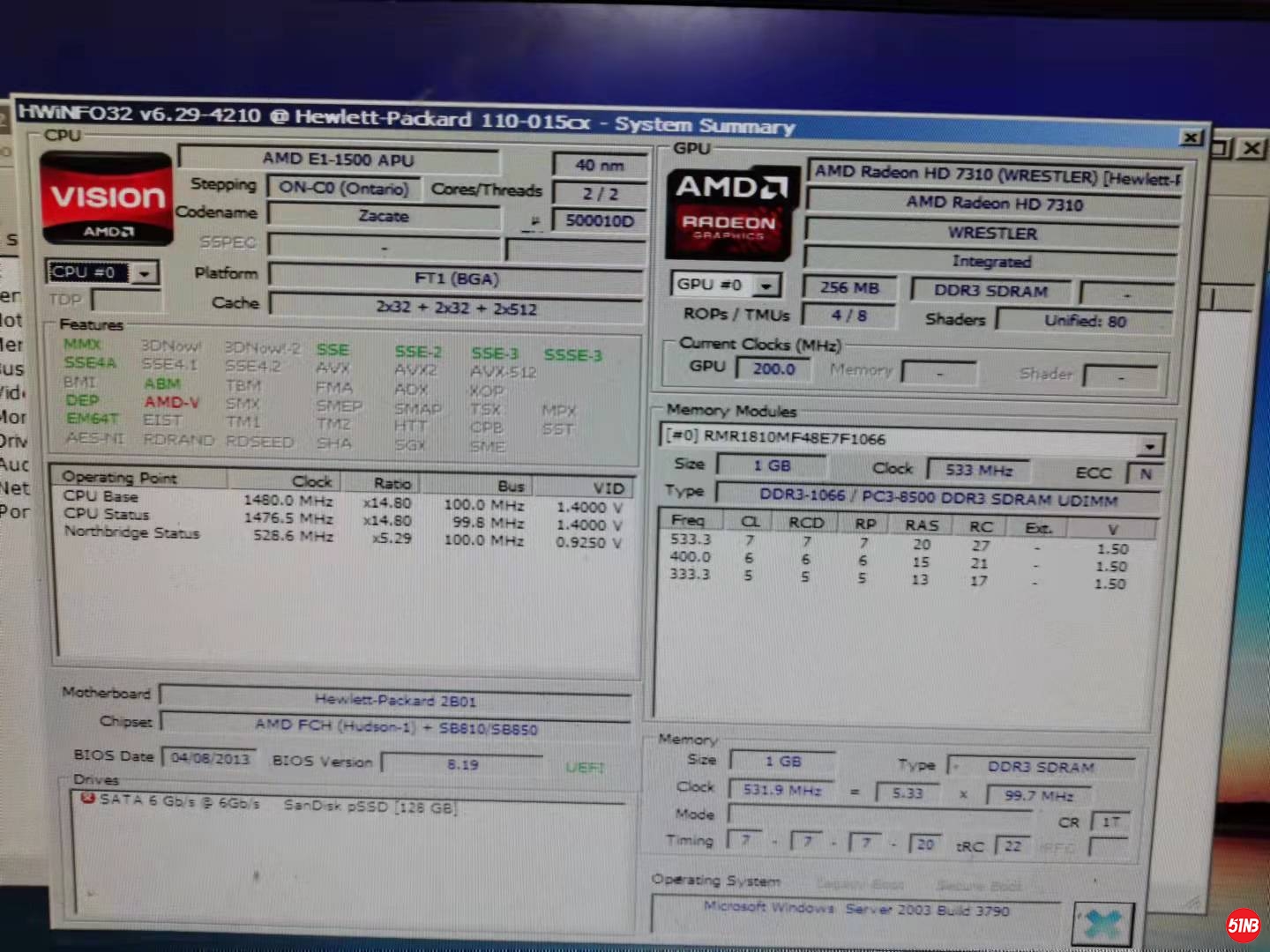Click the AMD Vision CPU logo

tap(107, 199)
